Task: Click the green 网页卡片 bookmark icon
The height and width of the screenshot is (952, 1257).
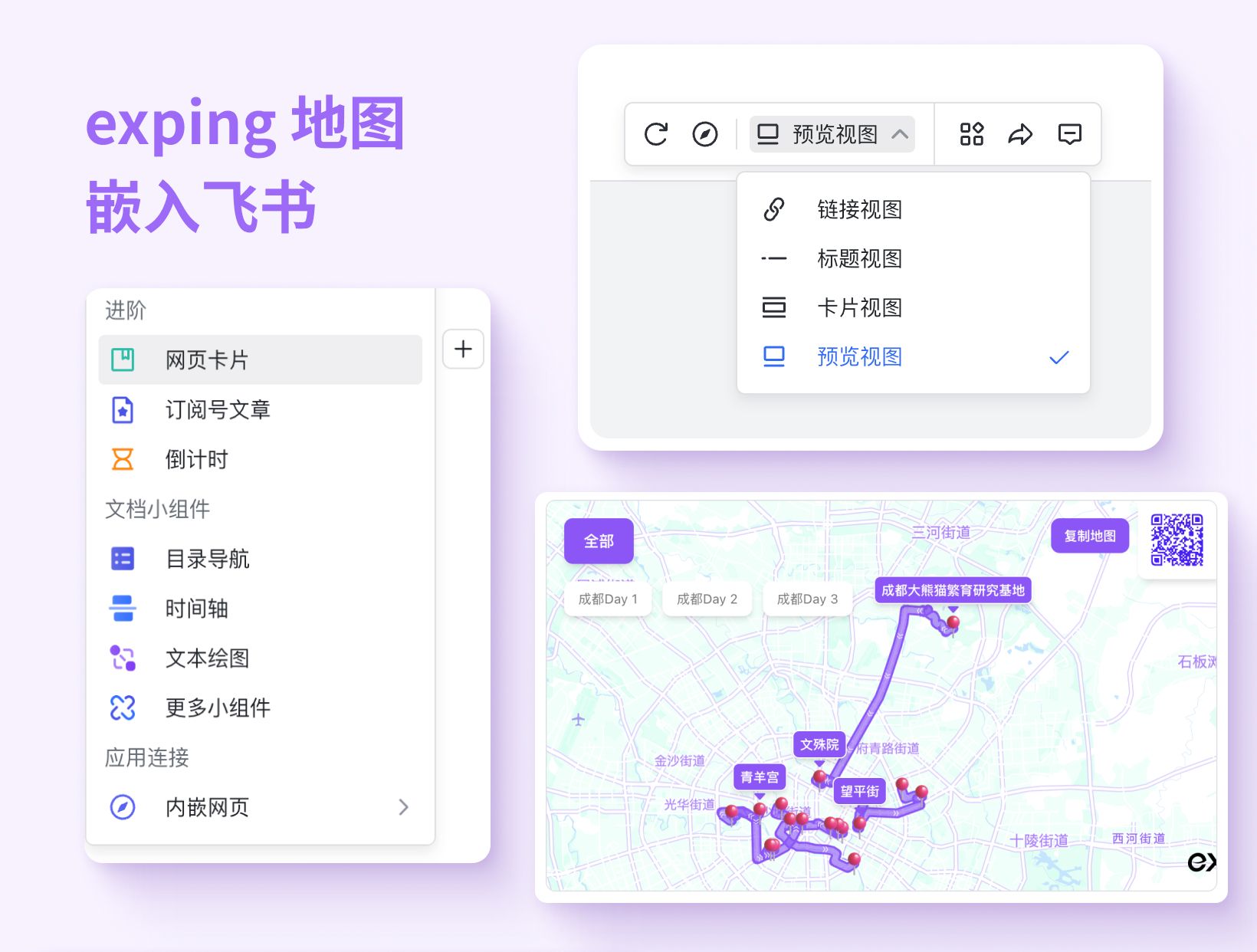Action: [123, 359]
